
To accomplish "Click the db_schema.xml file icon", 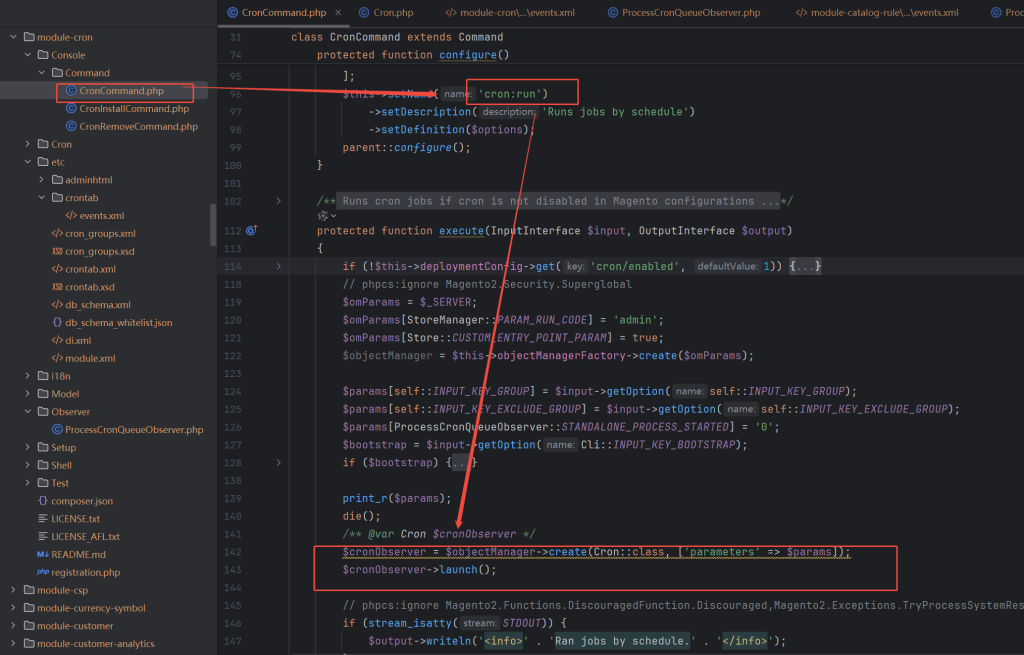I will 57,304.
